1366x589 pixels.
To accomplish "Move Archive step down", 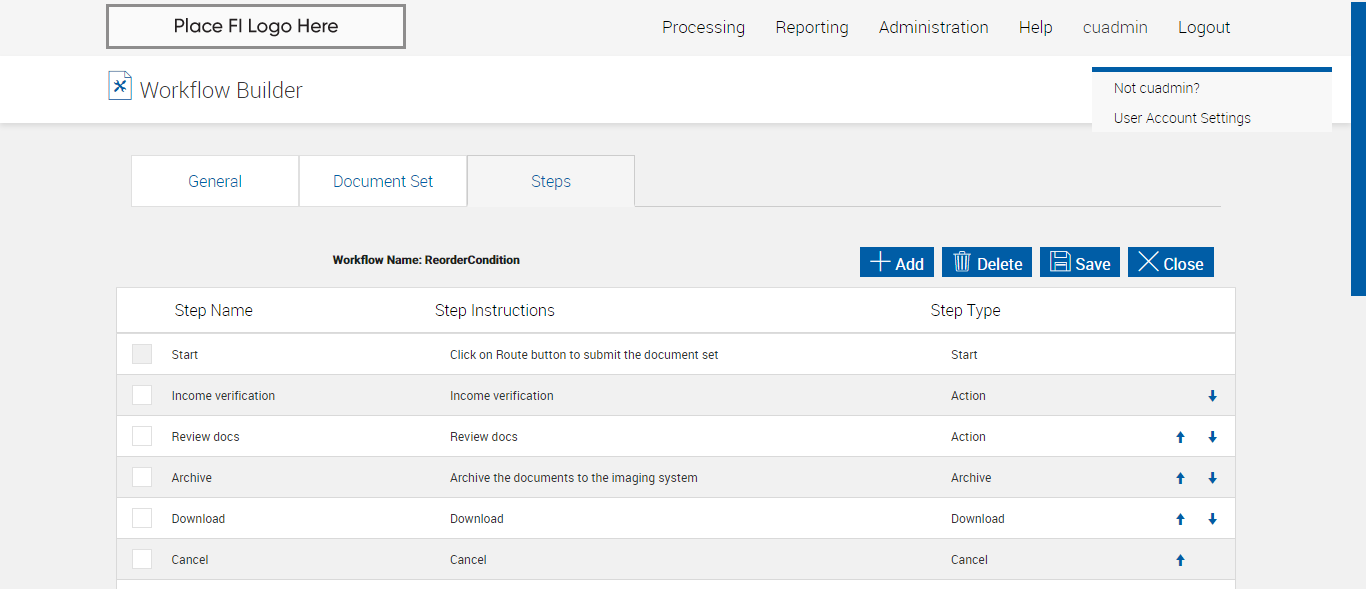I will tap(1212, 478).
